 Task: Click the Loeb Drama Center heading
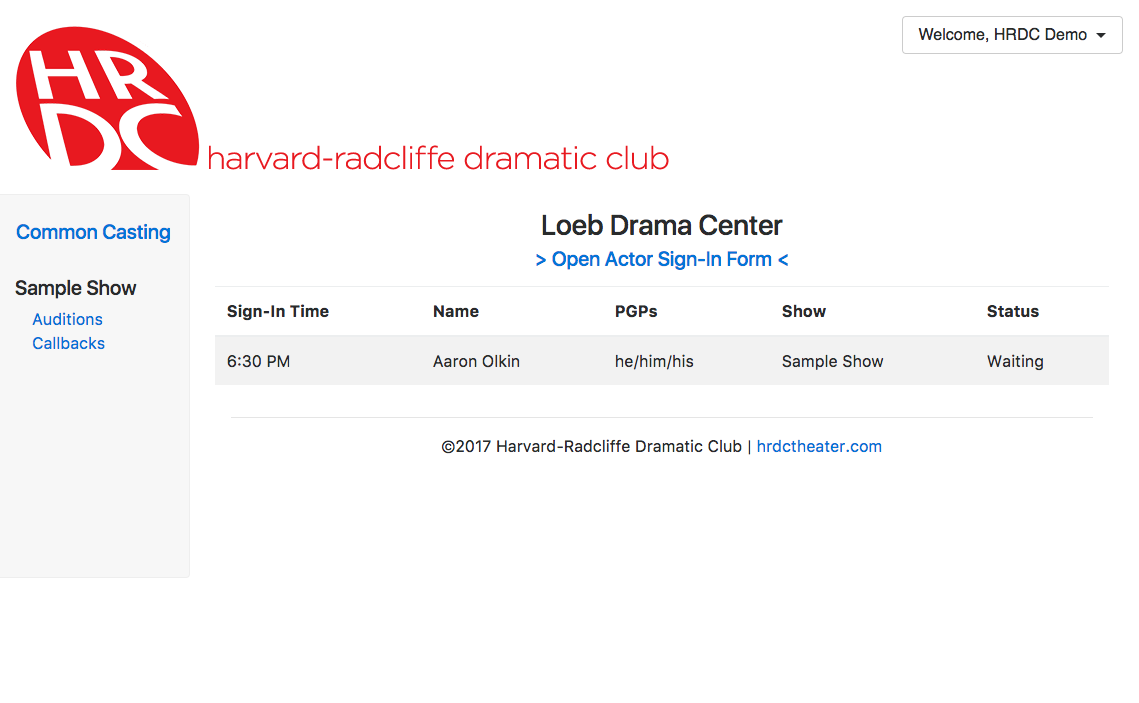coord(662,226)
